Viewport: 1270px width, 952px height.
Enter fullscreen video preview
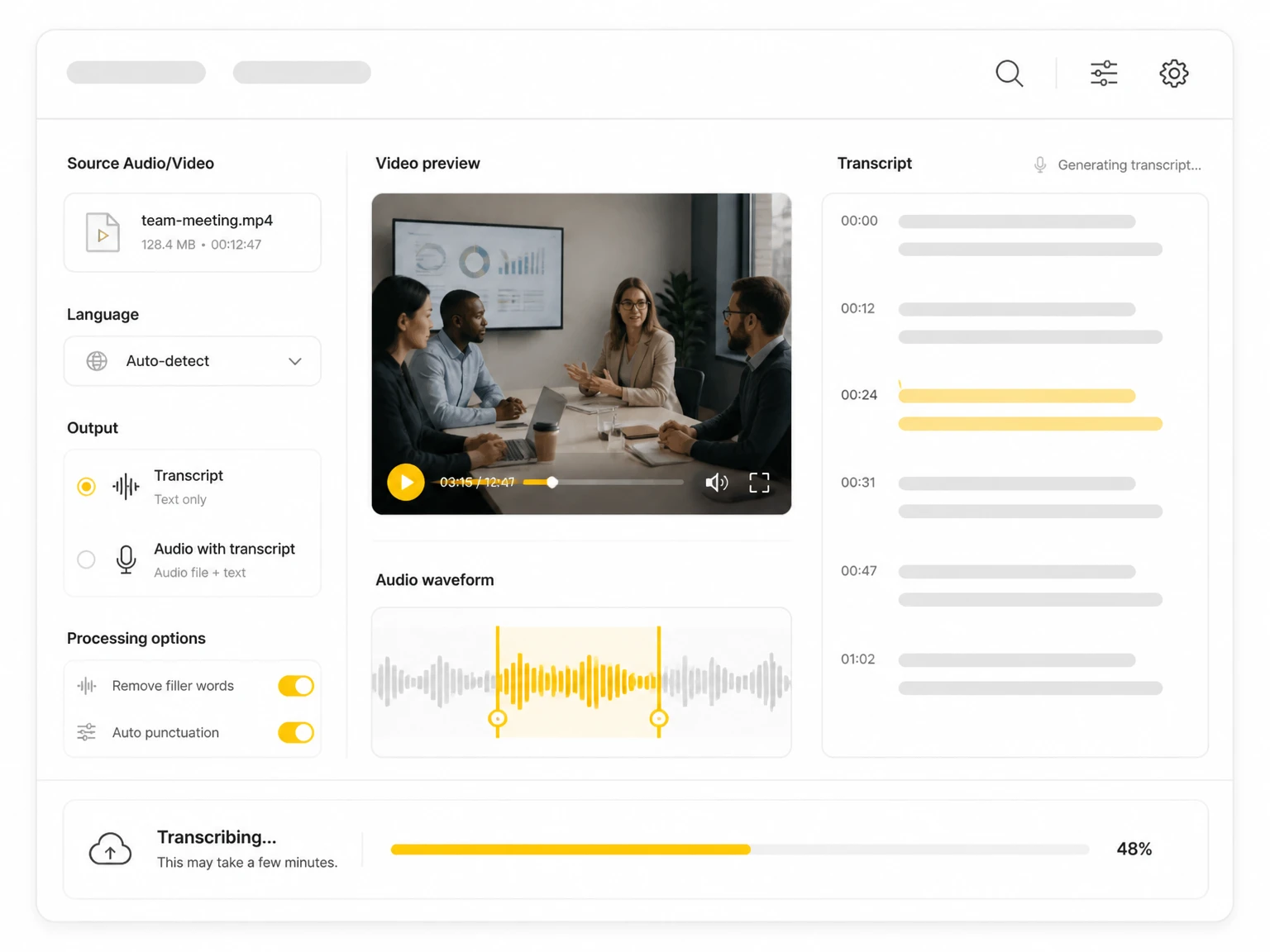pos(759,483)
